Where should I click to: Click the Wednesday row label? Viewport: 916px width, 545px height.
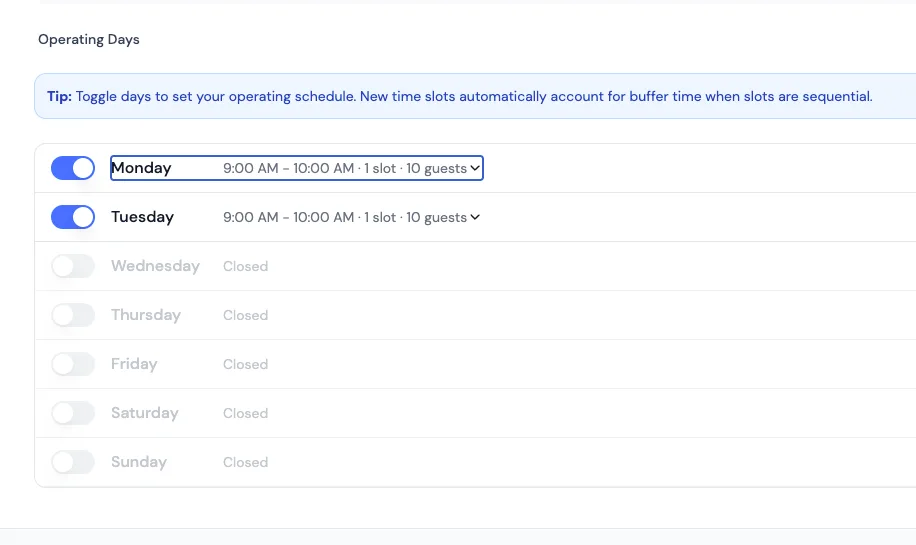(155, 266)
